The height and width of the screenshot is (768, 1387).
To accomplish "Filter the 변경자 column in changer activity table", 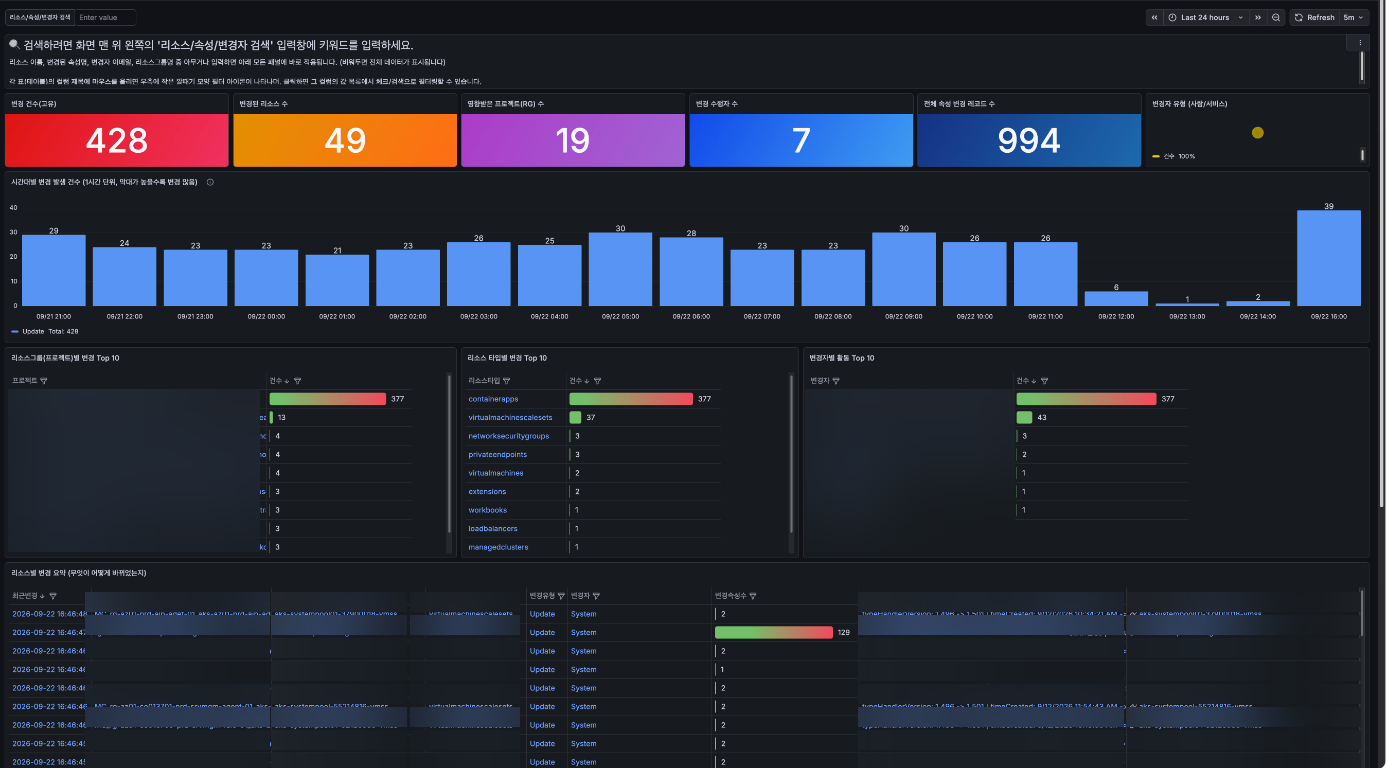I will tap(836, 380).
